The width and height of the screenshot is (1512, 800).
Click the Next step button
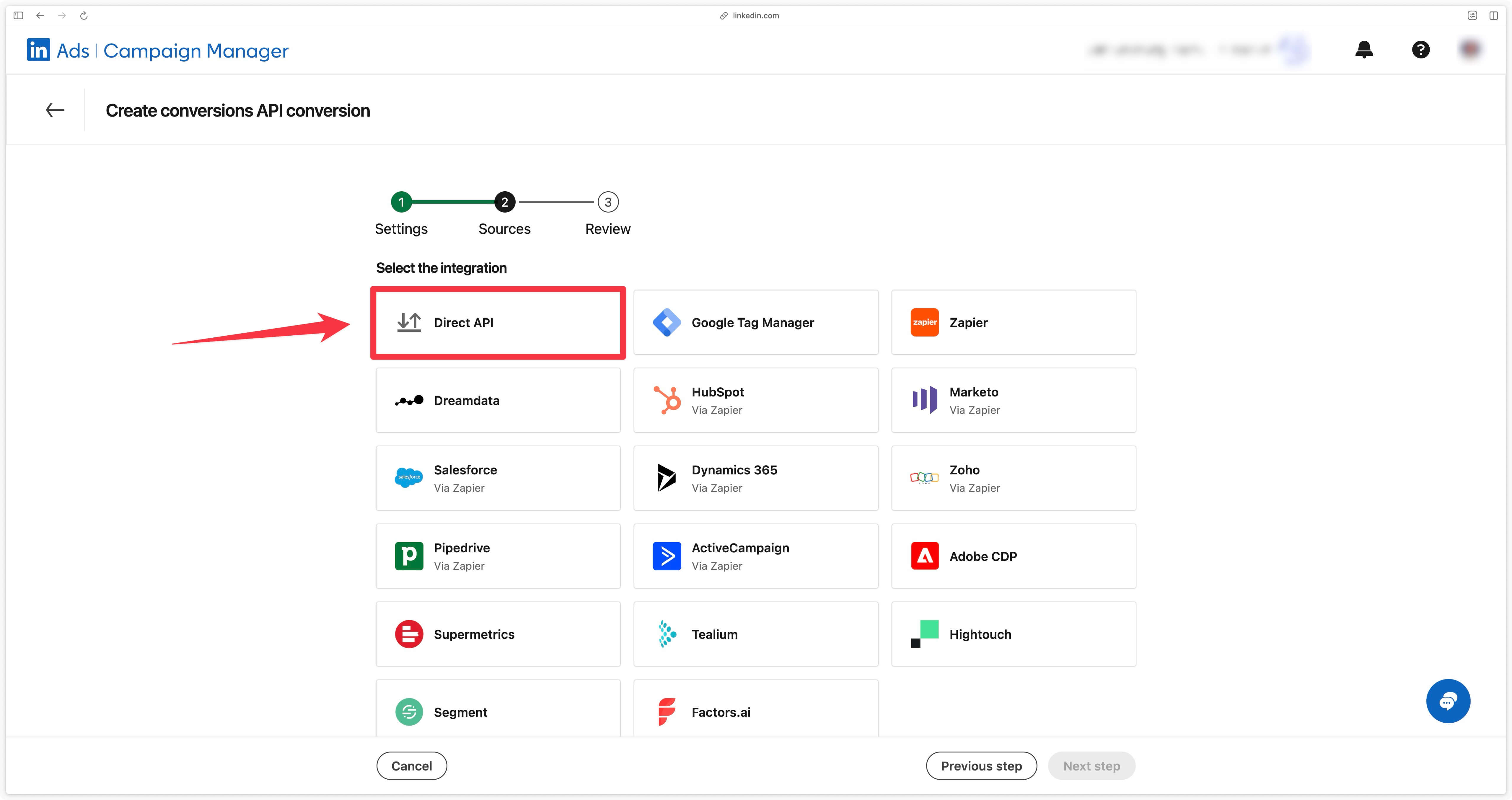(x=1092, y=765)
